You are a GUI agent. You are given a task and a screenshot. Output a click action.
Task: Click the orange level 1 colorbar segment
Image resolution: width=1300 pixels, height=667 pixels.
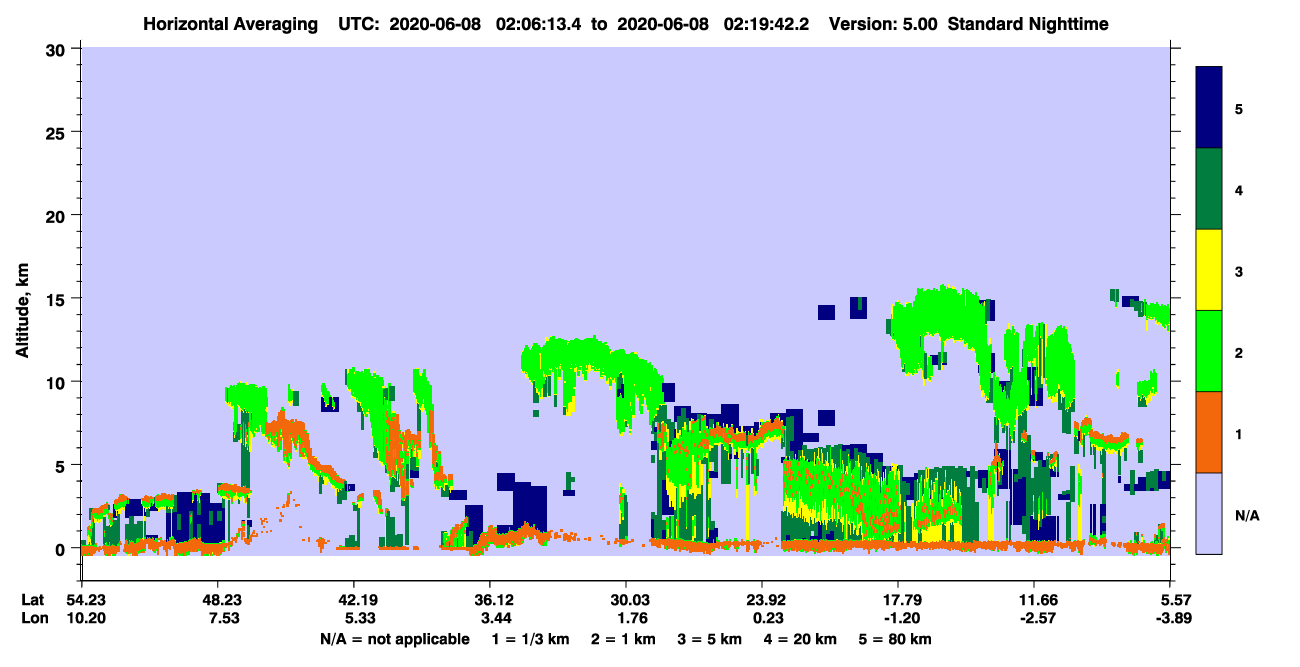pos(1209,432)
